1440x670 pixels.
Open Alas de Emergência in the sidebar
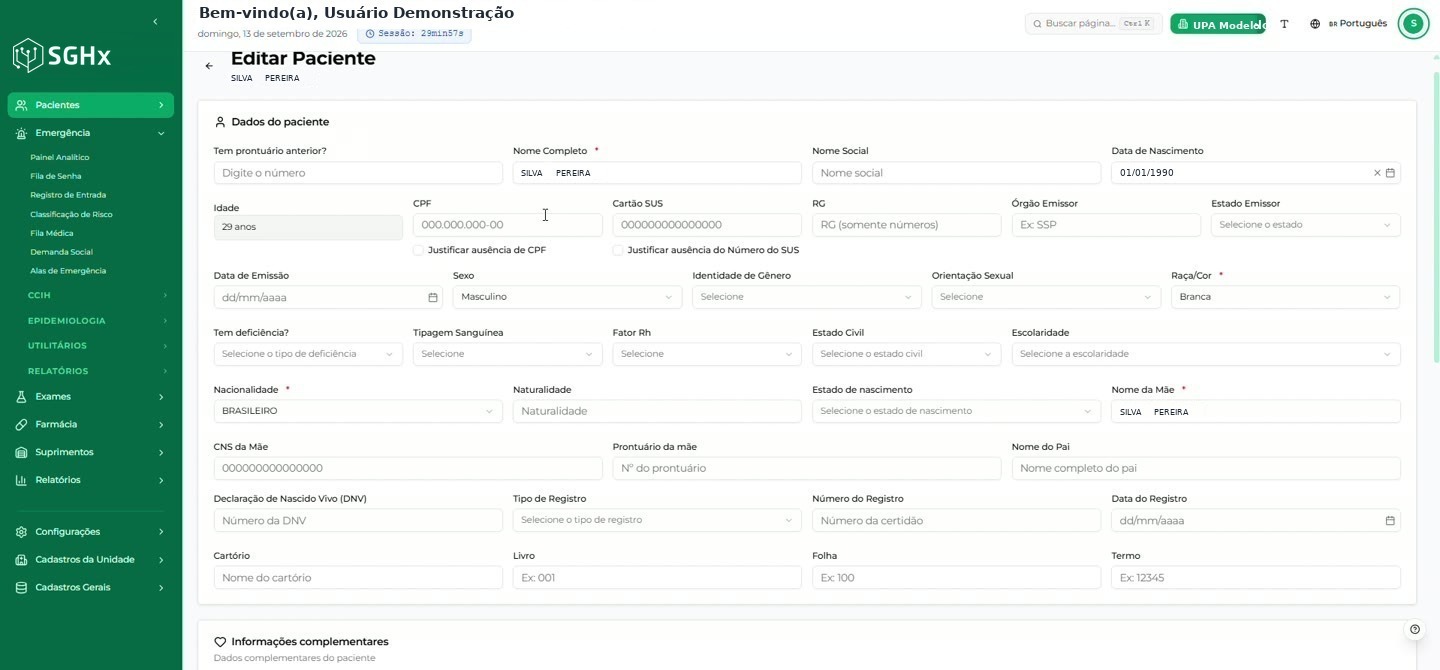pyautogui.click(x=68, y=271)
